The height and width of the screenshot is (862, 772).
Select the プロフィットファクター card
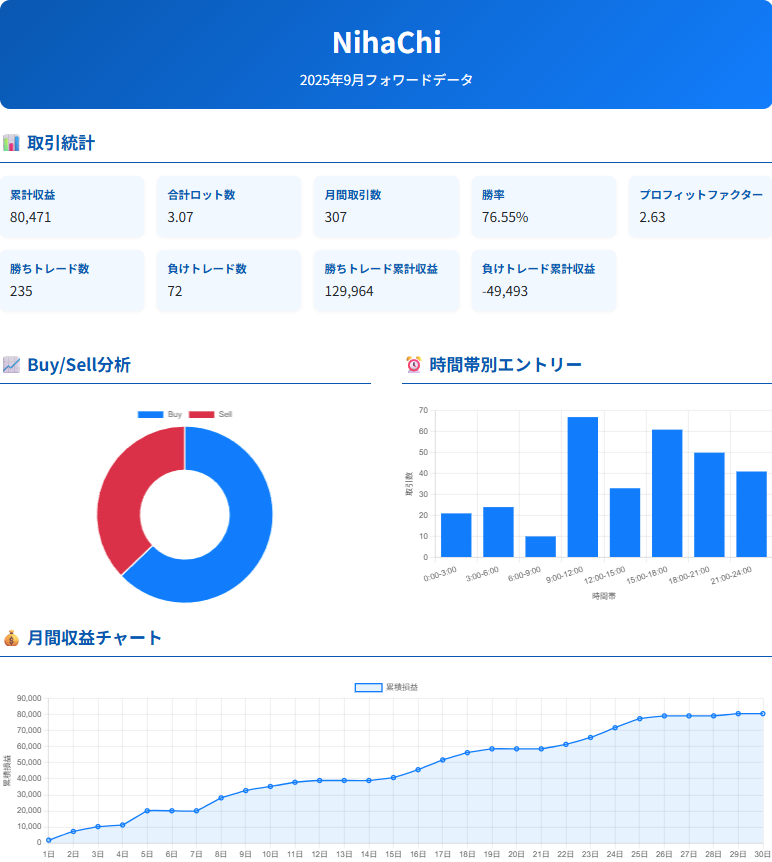coord(700,207)
